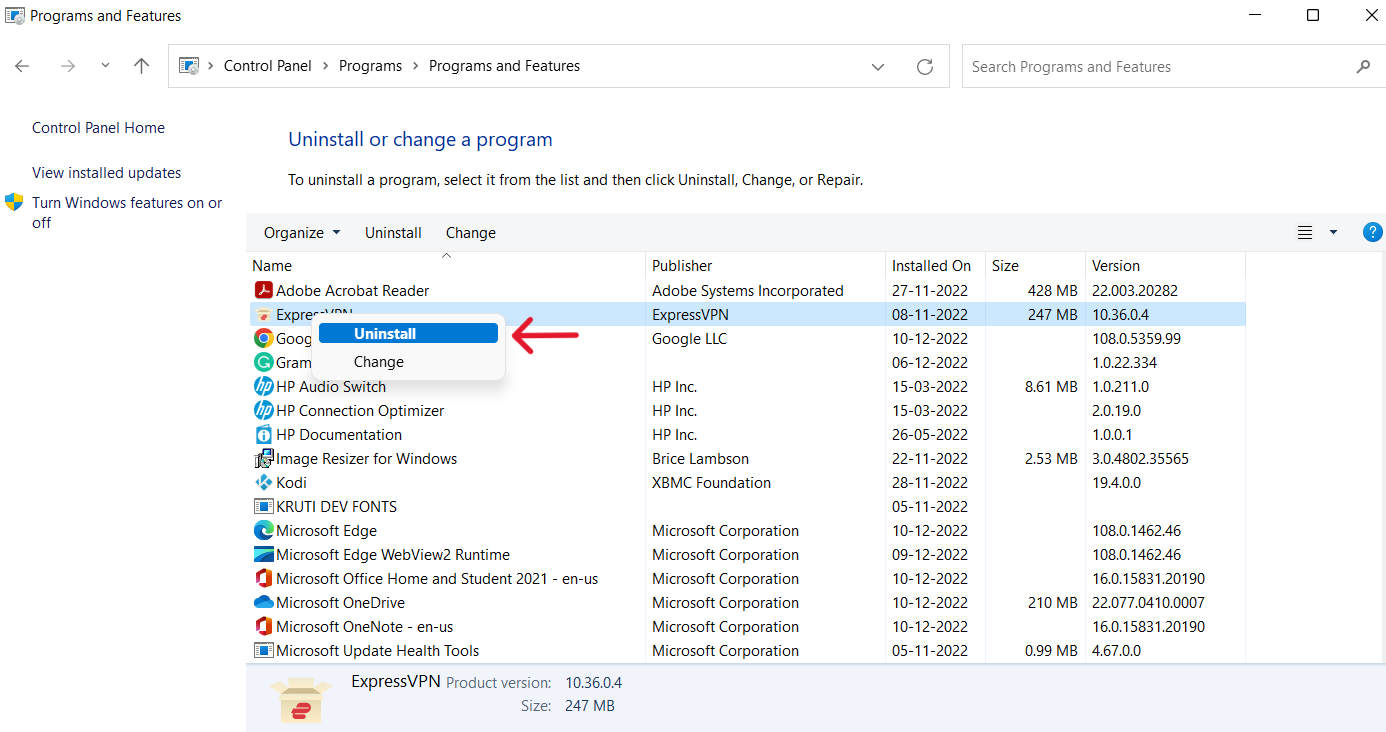Open the Organize dropdown
This screenshot has height=732, width=1386.
point(302,233)
